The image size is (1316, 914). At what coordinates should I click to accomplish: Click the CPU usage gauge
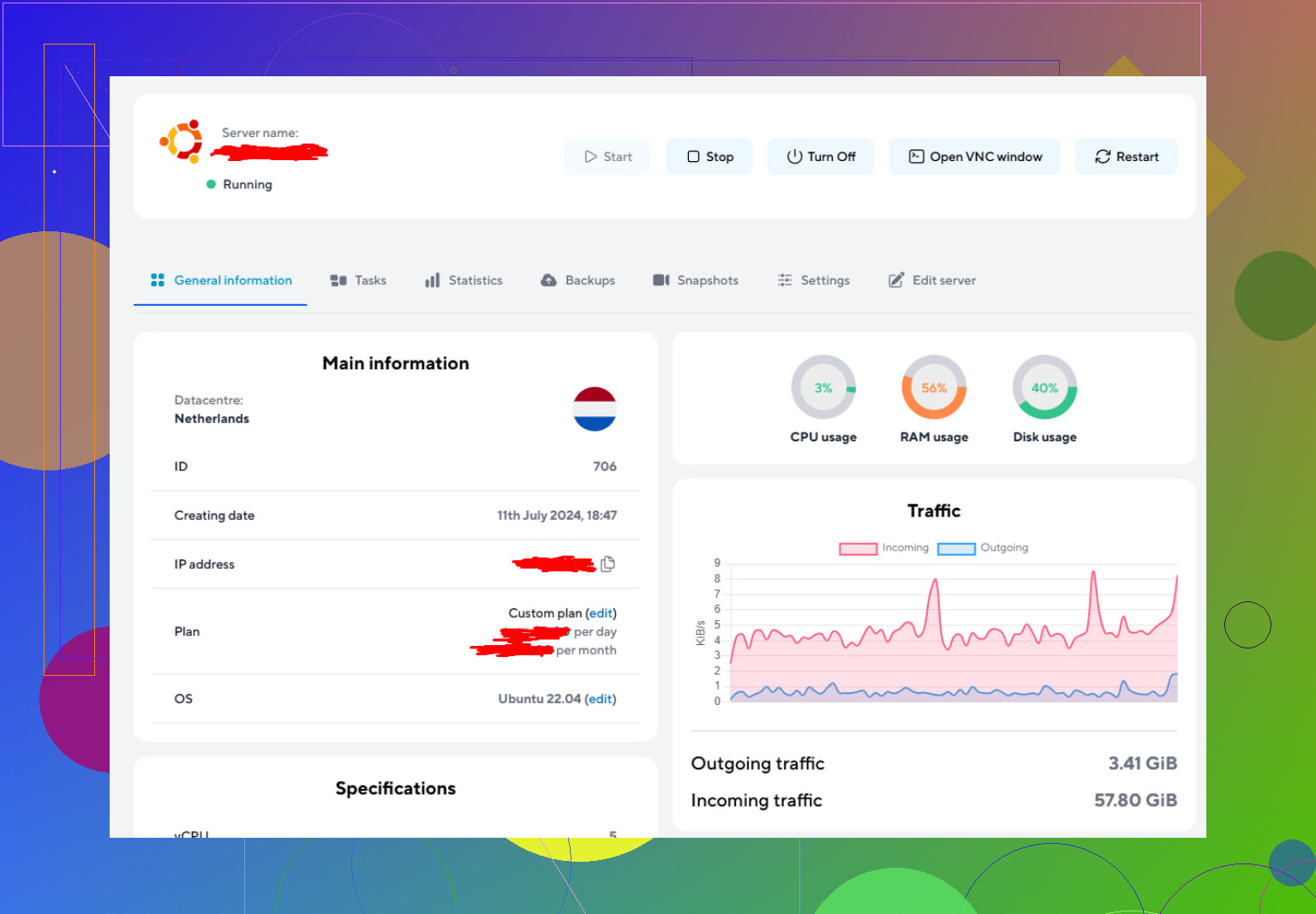point(823,387)
